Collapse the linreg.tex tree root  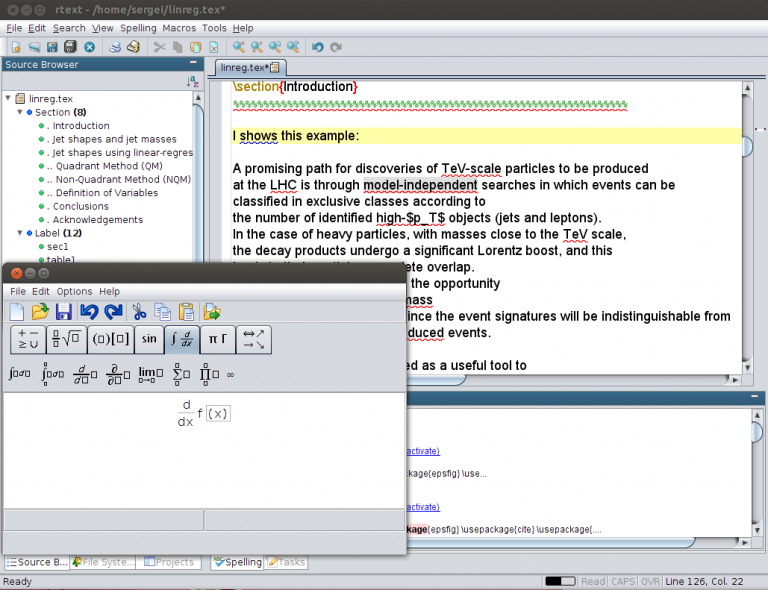coord(8,98)
